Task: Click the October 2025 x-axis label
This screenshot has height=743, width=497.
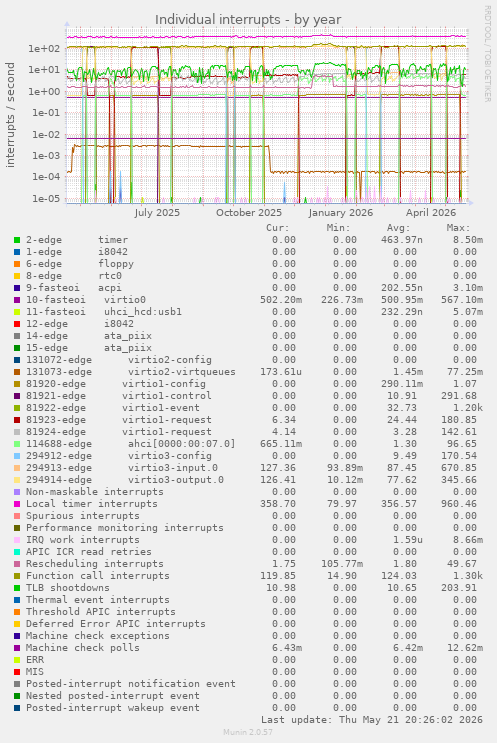Action: tap(249, 213)
